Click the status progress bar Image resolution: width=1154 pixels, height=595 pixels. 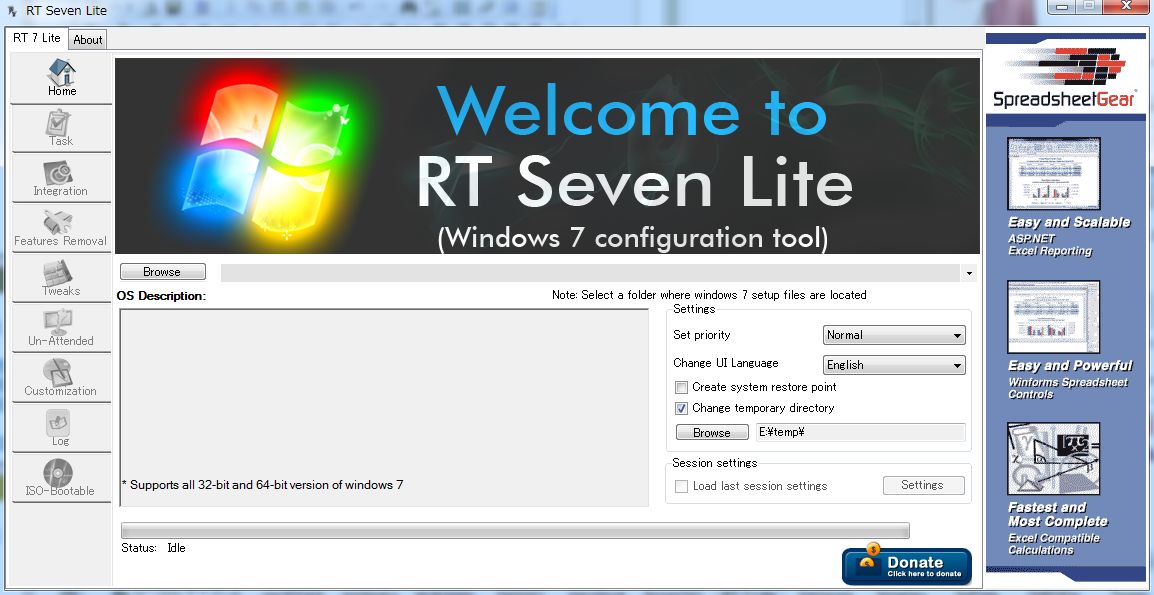[515, 530]
